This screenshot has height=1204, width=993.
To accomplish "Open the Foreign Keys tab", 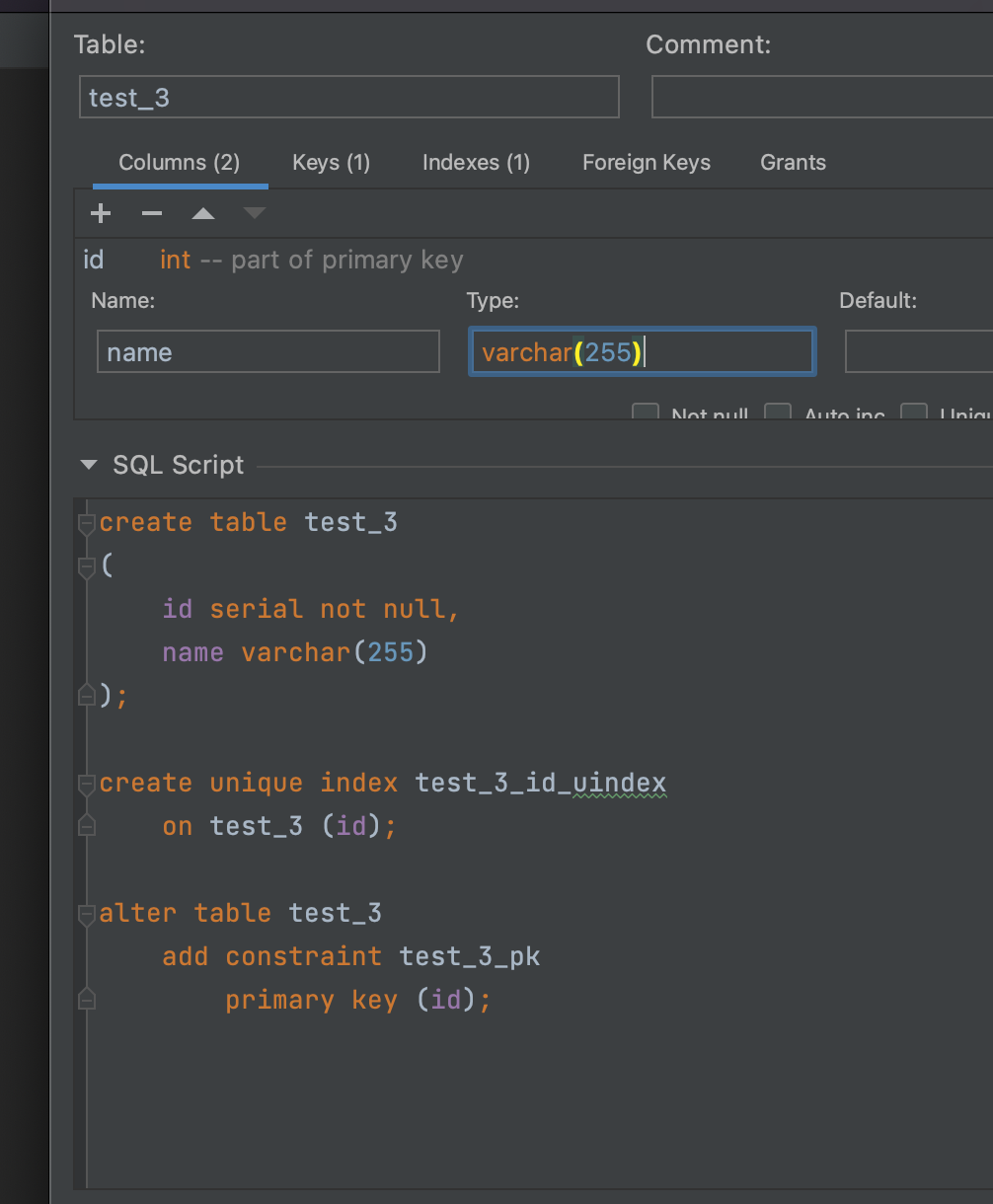I will coord(646,162).
